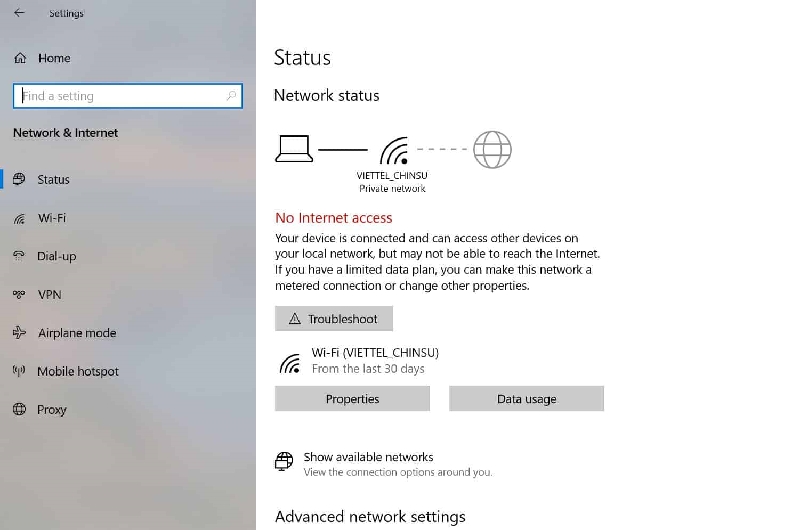Click the Data usage button
Image resolution: width=800 pixels, height=530 pixels.
click(x=526, y=399)
